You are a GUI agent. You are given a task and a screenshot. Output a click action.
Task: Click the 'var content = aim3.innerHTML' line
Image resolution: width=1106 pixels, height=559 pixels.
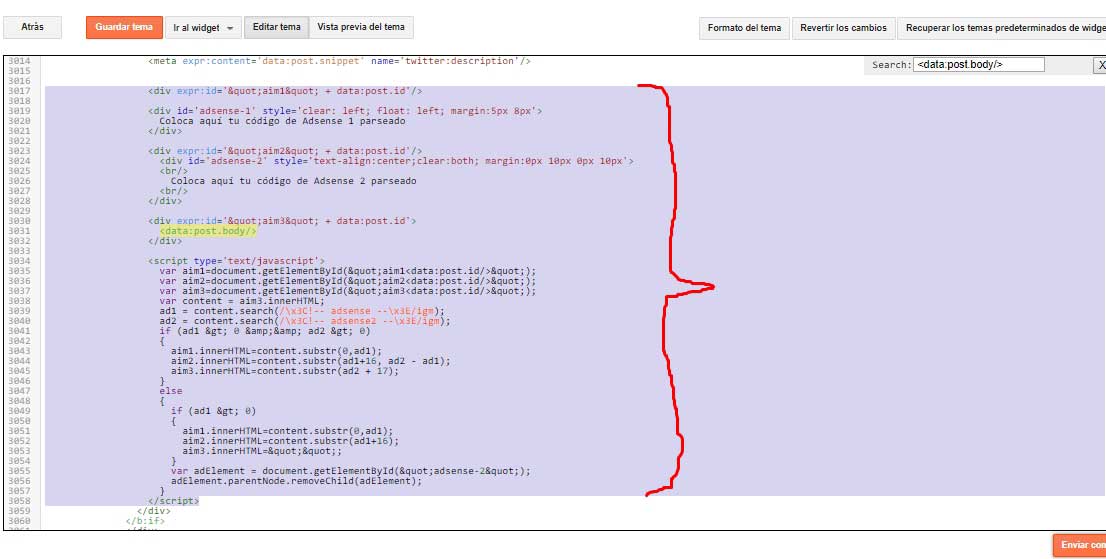coord(242,300)
